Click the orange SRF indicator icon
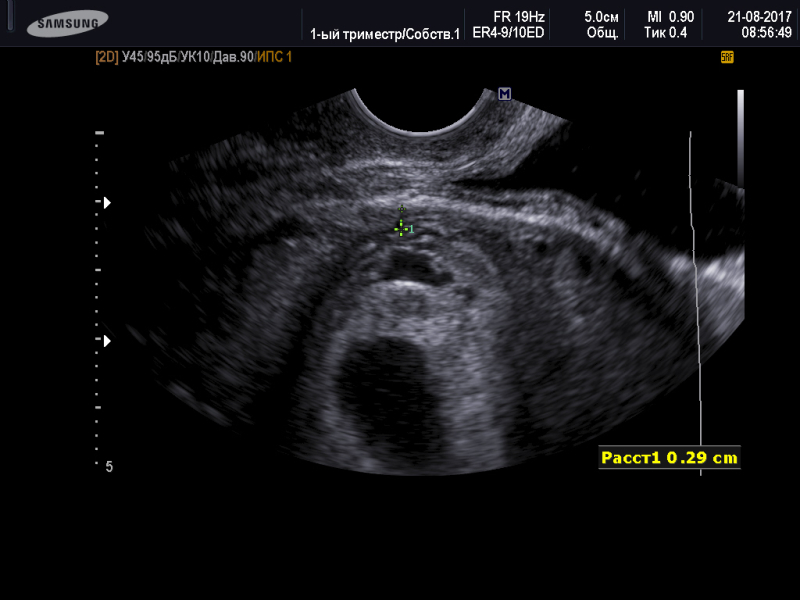The width and height of the screenshot is (800, 600). (727, 57)
